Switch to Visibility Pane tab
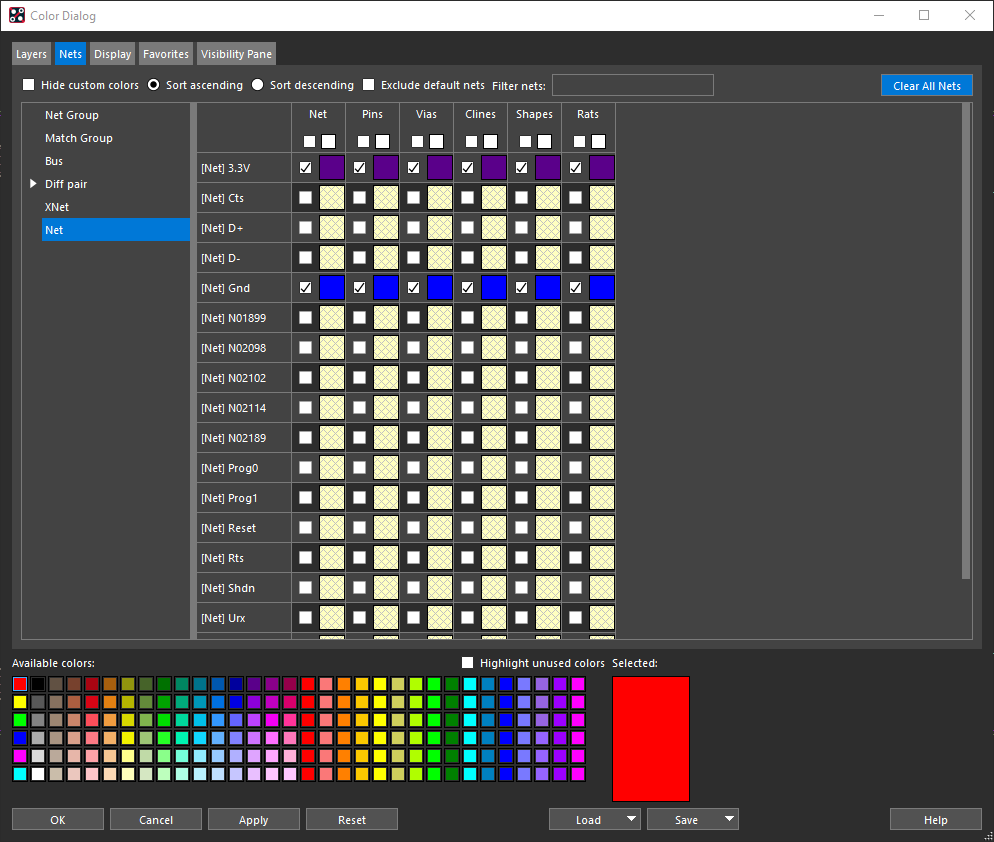This screenshot has height=842, width=994. tap(236, 54)
